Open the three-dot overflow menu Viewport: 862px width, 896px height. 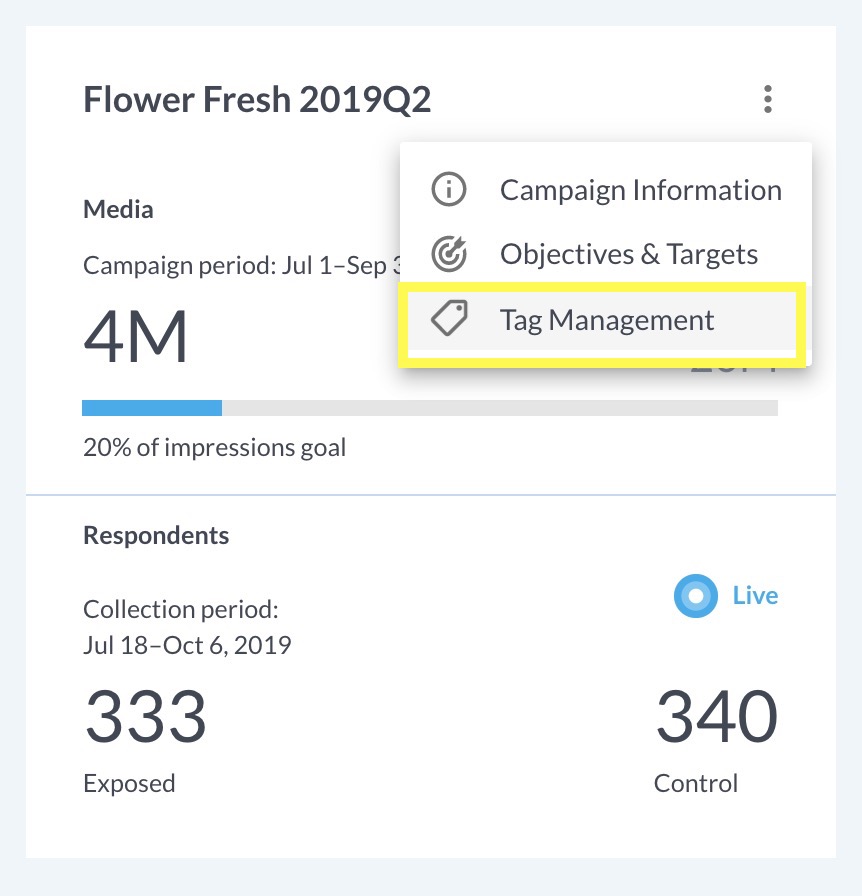[x=768, y=99]
